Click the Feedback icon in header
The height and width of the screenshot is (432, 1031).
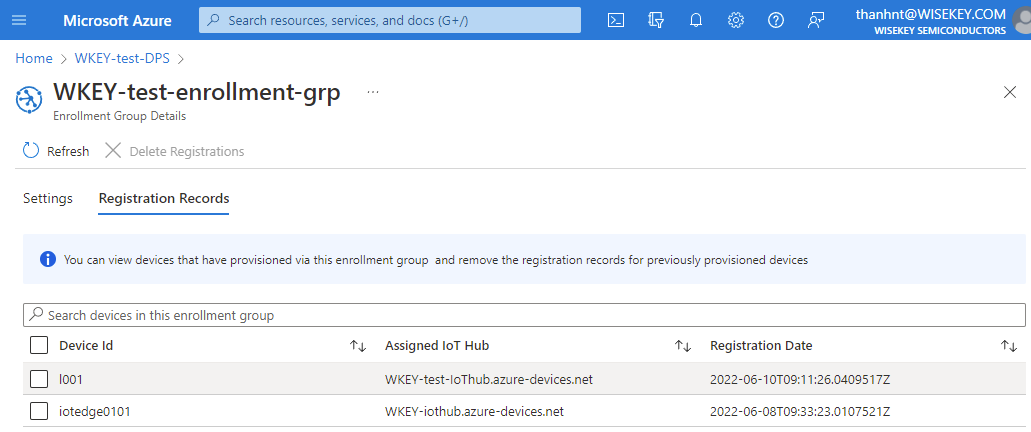[x=816, y=20]
